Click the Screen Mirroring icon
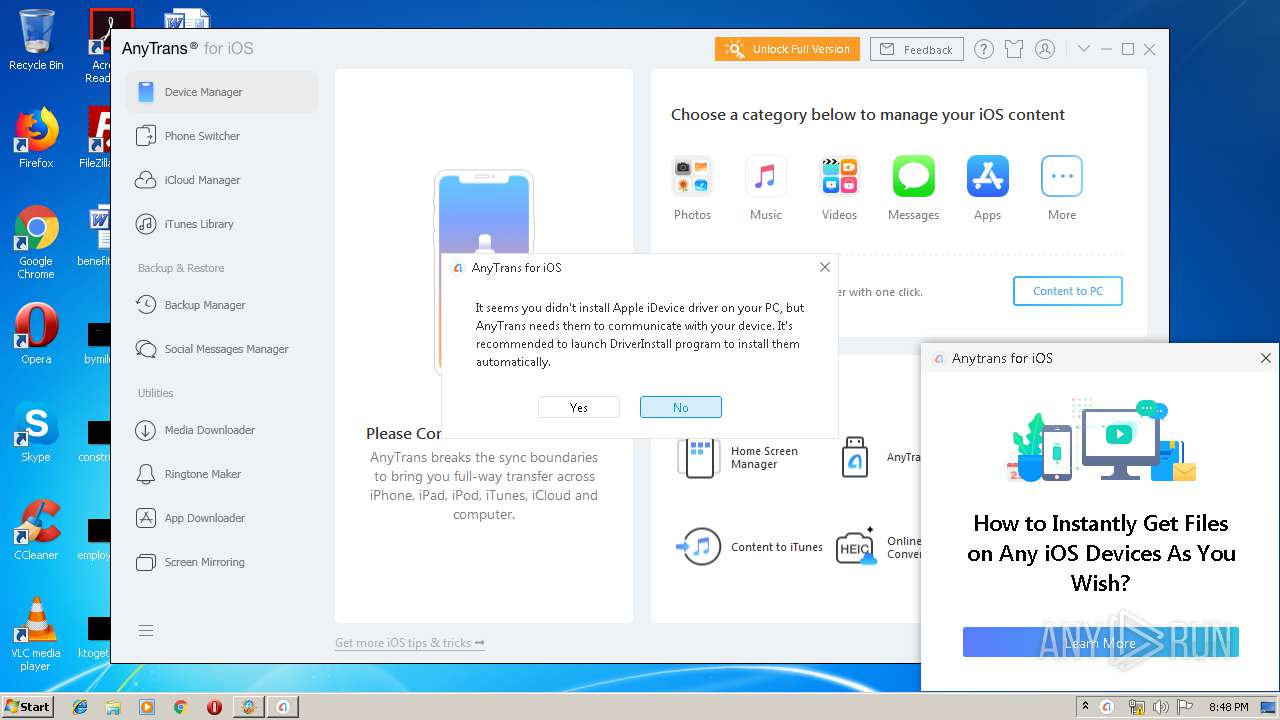This screenshot has height=720, width=1280. click(146, 562)
